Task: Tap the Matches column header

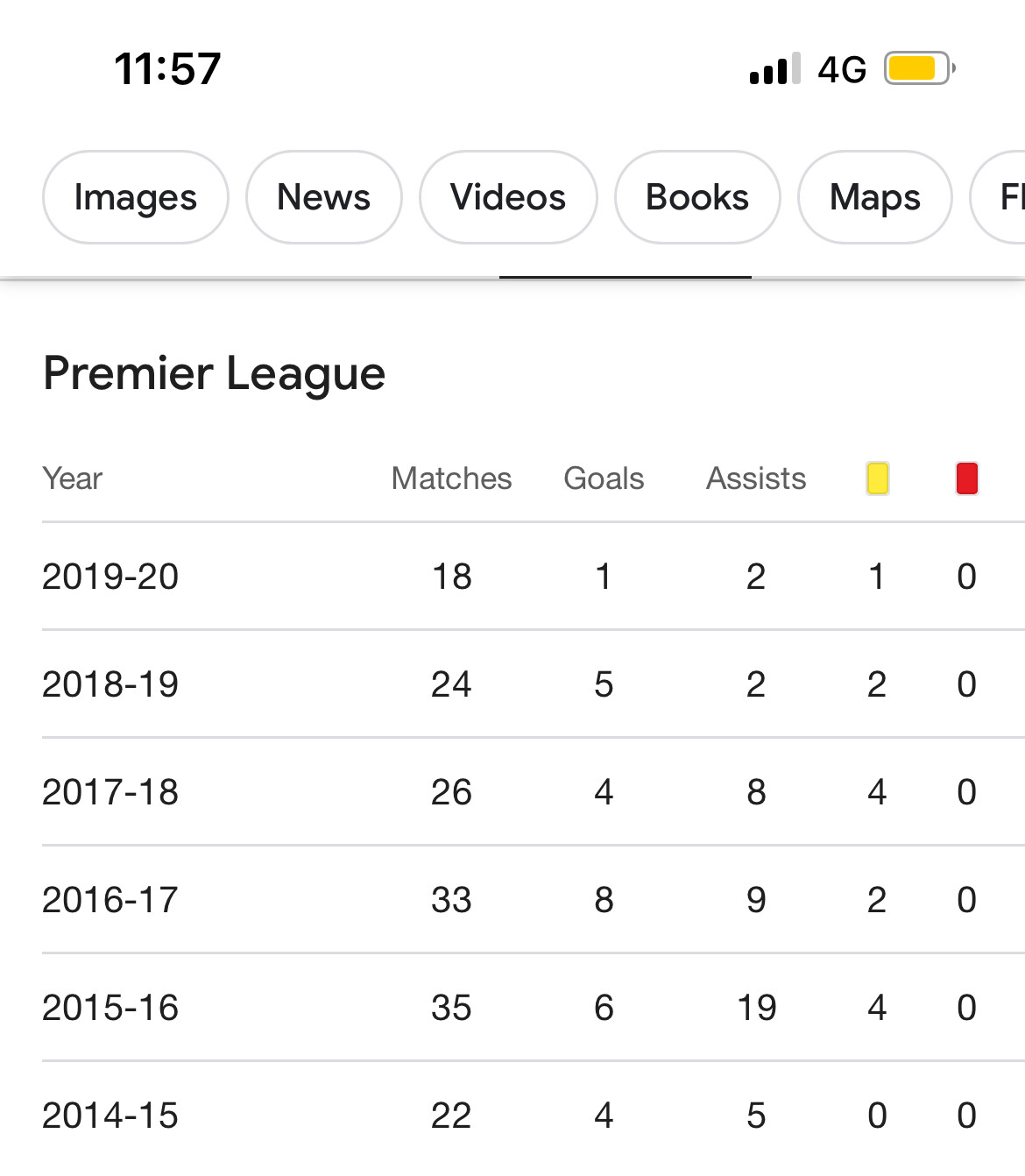Action: [x=451, y=478]
